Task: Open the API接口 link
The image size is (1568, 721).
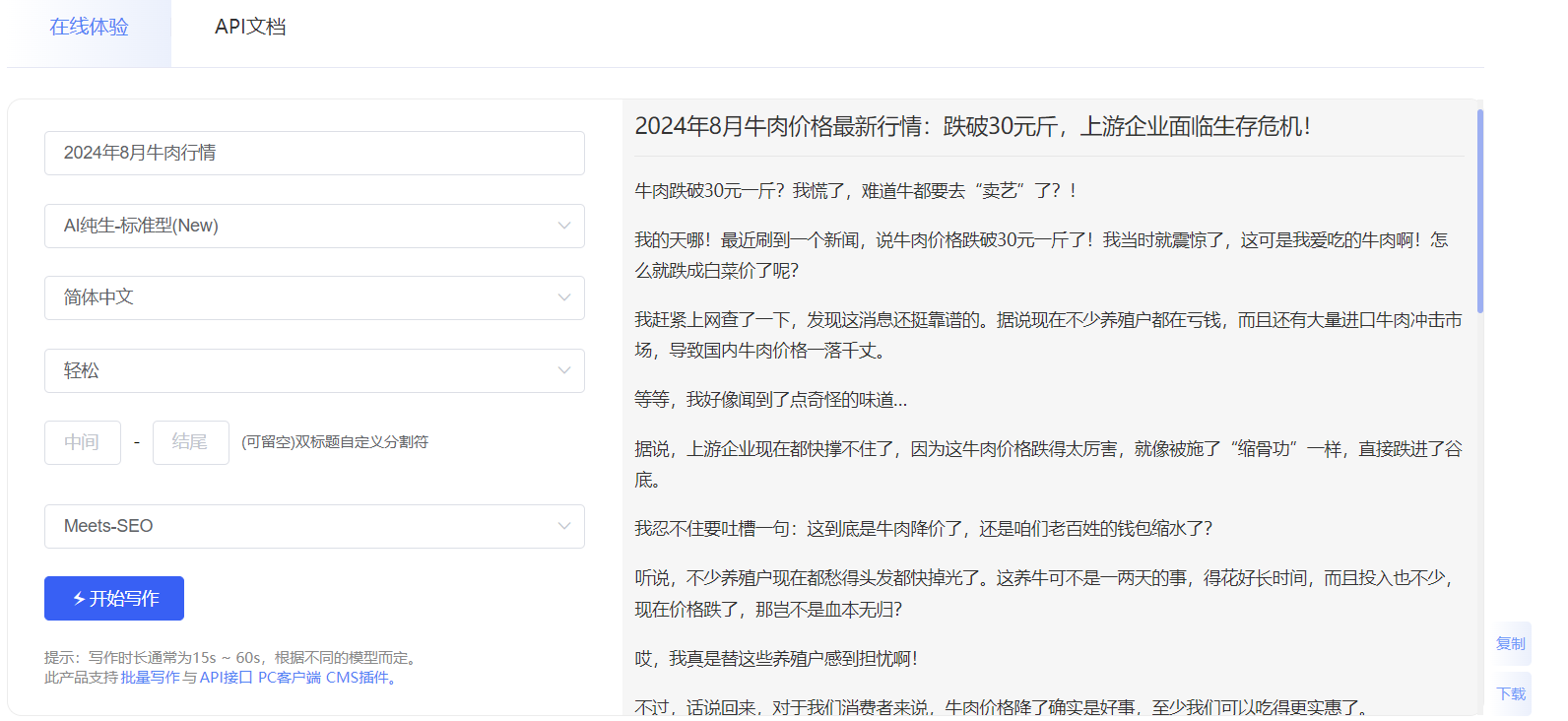Action: click(x=226, y=678)
